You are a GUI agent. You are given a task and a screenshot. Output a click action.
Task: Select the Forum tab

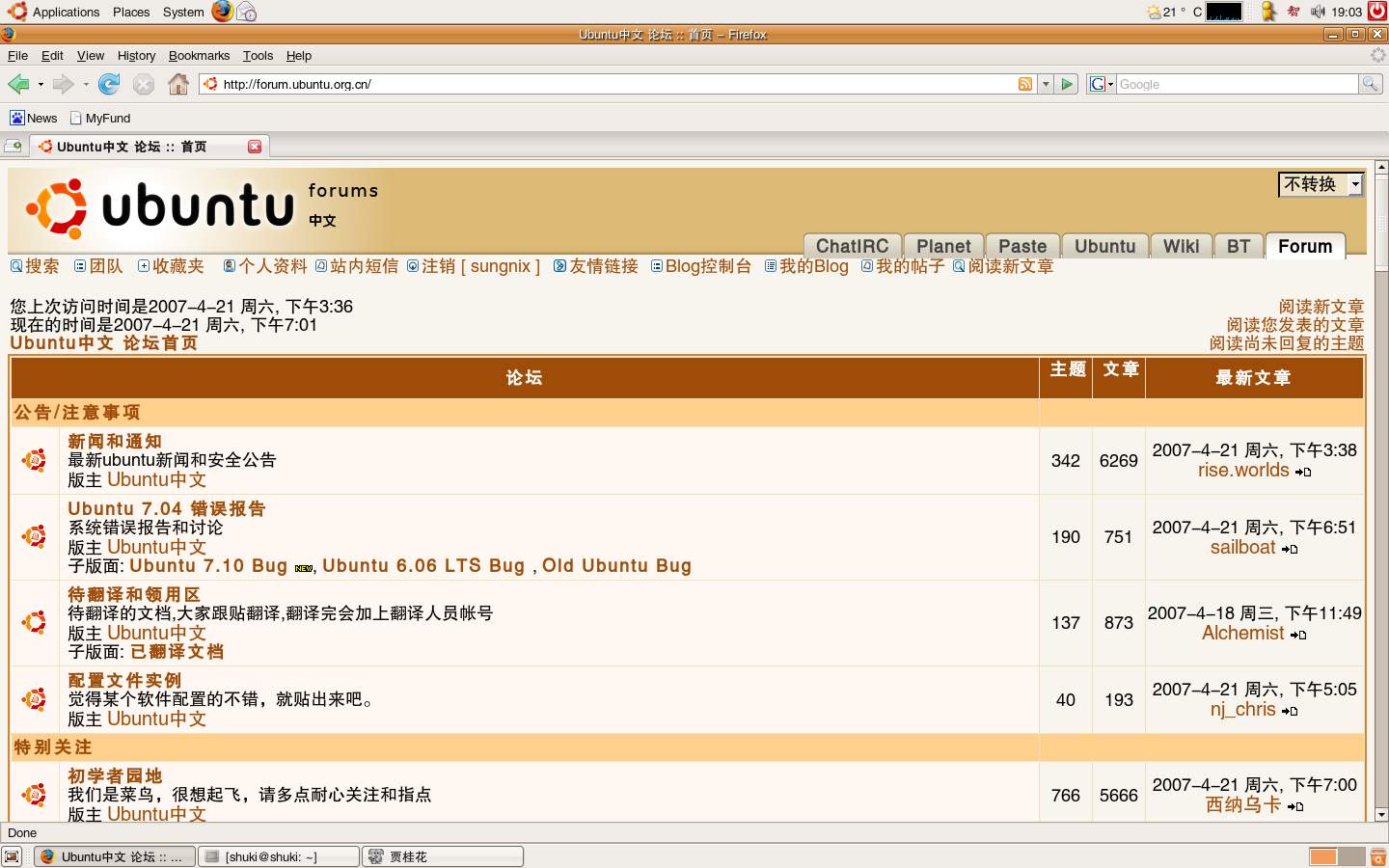click(x=1305, y=246)
